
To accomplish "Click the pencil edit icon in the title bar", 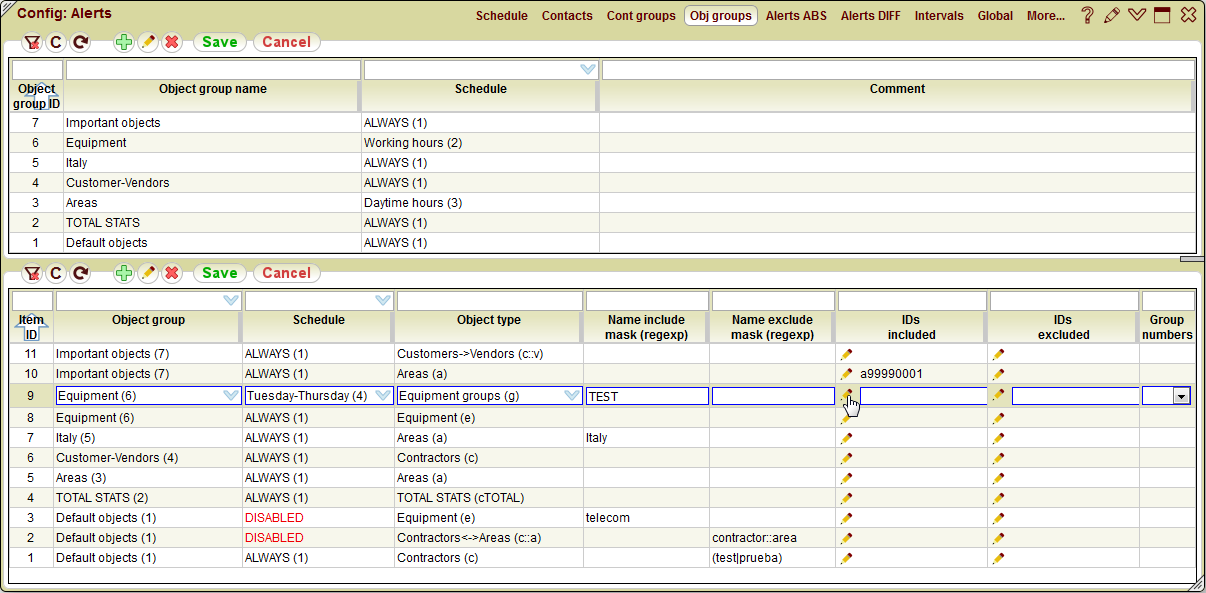I will pyautogui.click(x=1112, y=15).
